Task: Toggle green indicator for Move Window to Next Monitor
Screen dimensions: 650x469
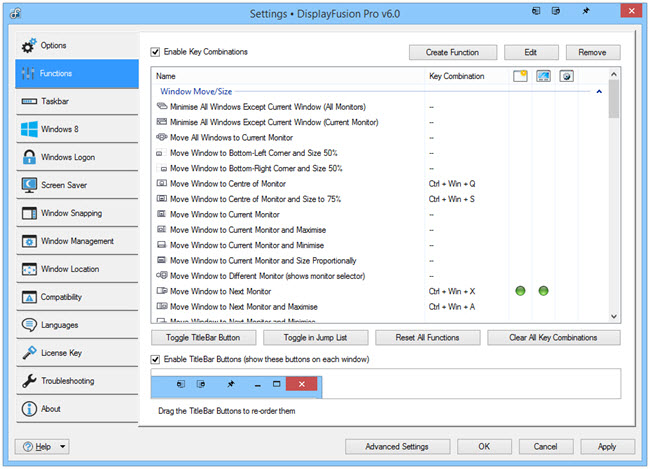Action: point(521,291)
